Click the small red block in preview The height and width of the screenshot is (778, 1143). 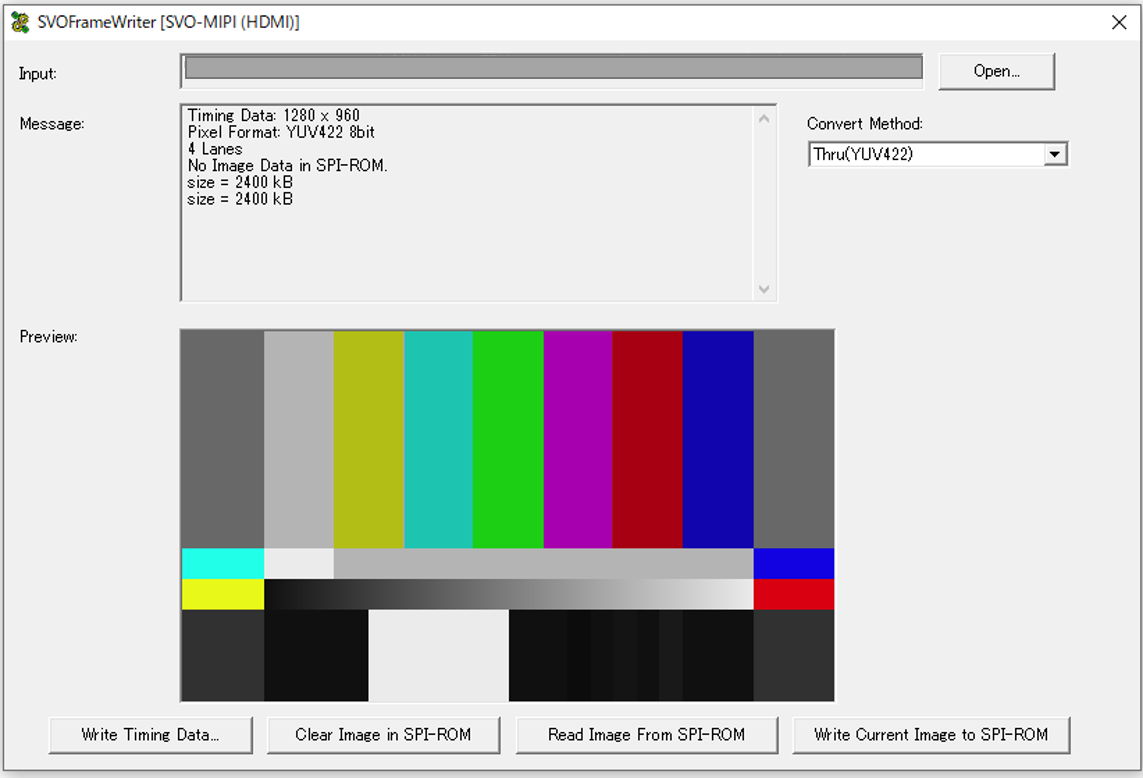tap(793, 594)
